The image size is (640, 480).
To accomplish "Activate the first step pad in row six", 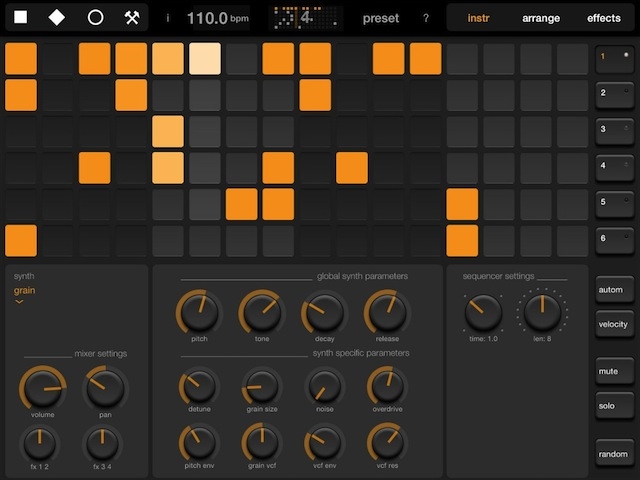I will 21,241.
